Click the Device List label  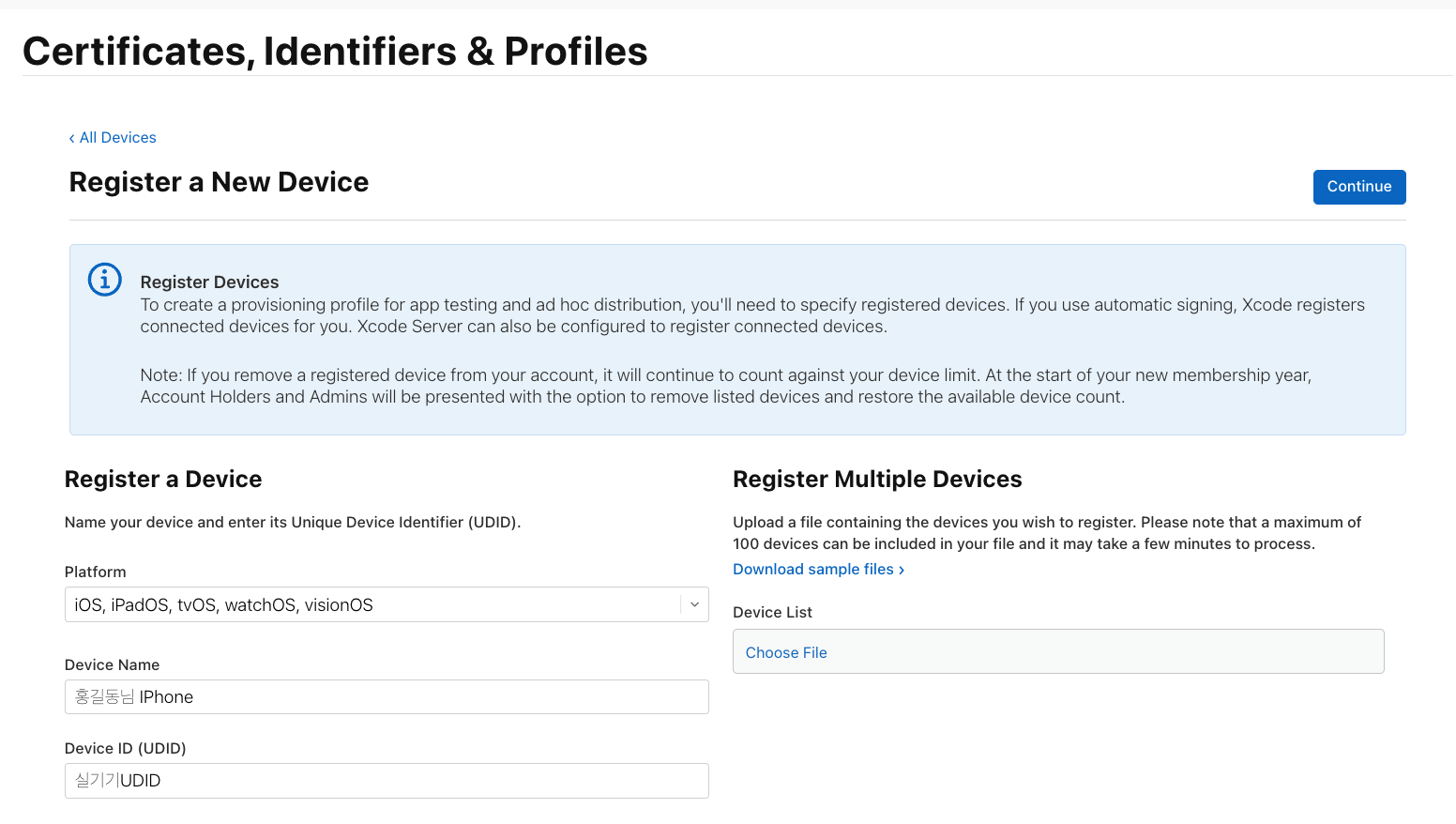pyautogui.click(x=772, y=613)
